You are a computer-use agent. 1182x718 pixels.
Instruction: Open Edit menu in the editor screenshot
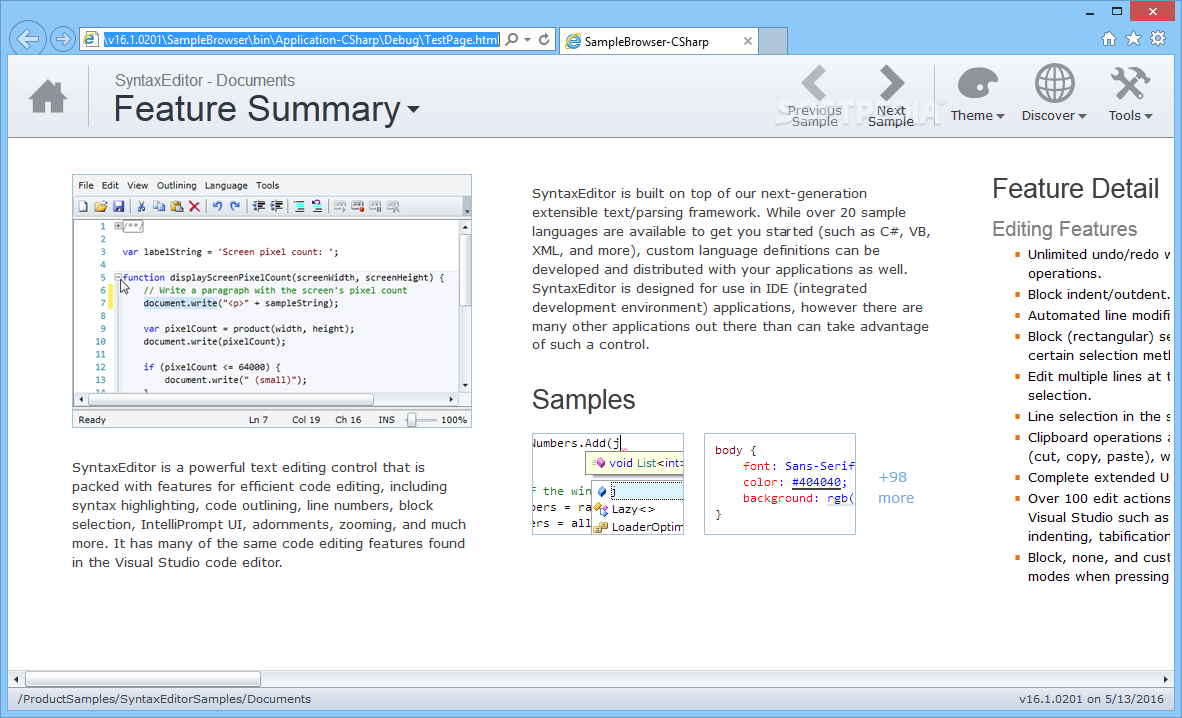pos(110,186)
